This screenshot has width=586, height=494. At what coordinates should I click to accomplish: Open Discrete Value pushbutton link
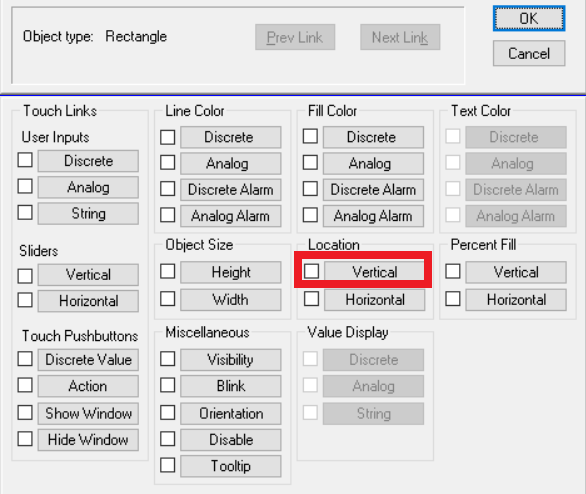[88, 360]
